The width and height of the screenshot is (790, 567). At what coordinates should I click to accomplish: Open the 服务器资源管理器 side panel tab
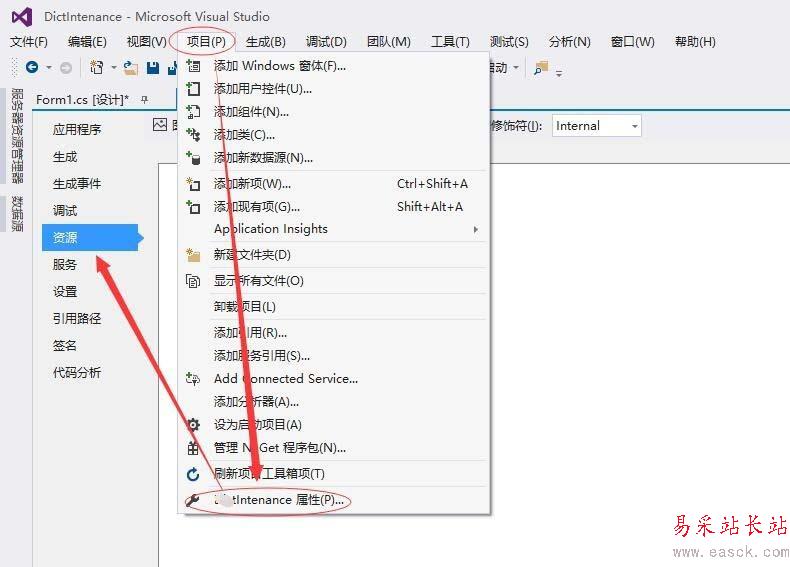pos(17,136)
